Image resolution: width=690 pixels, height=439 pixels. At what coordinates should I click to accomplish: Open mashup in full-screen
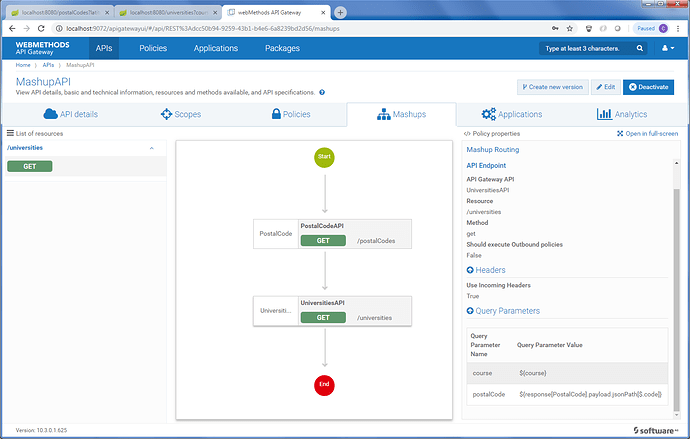point(647,134)
